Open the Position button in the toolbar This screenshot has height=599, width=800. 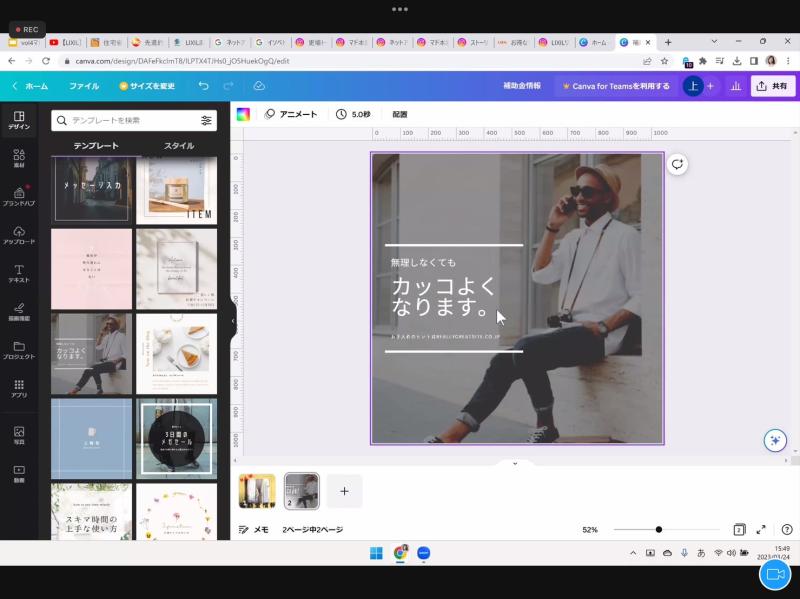tap(399, 114)
